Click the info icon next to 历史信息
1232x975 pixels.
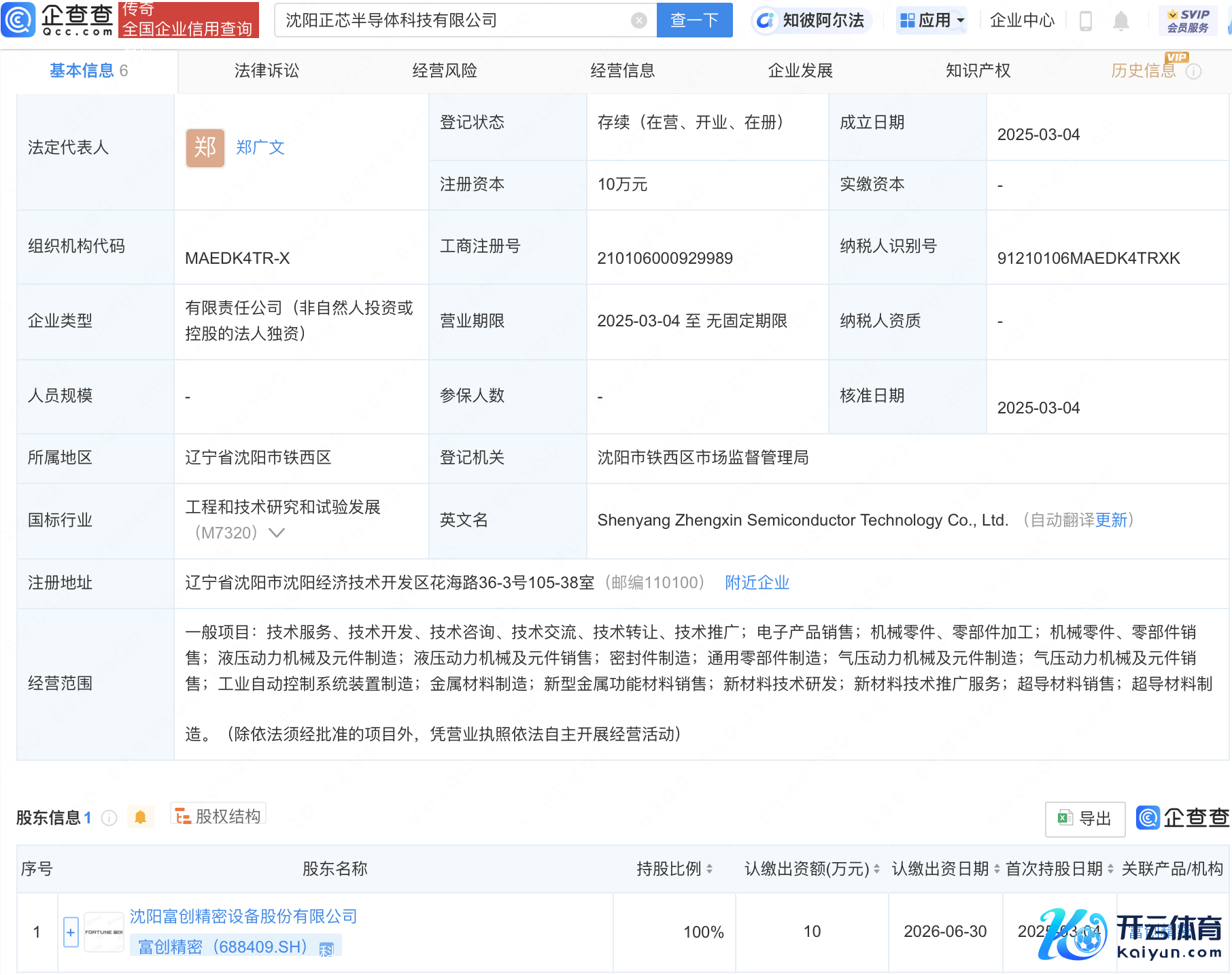(1194, 71)
